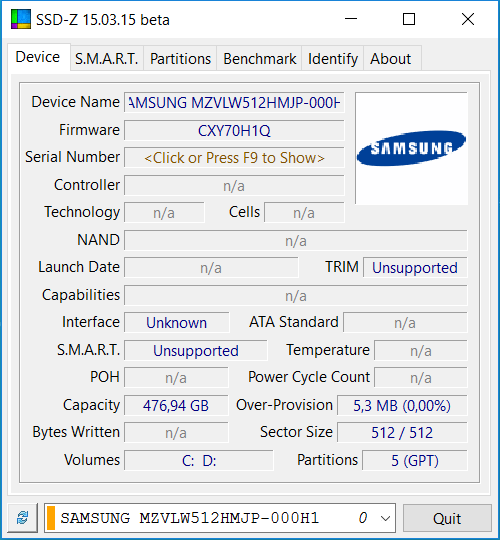Open the Partitions tab

[x=180, y=59]
